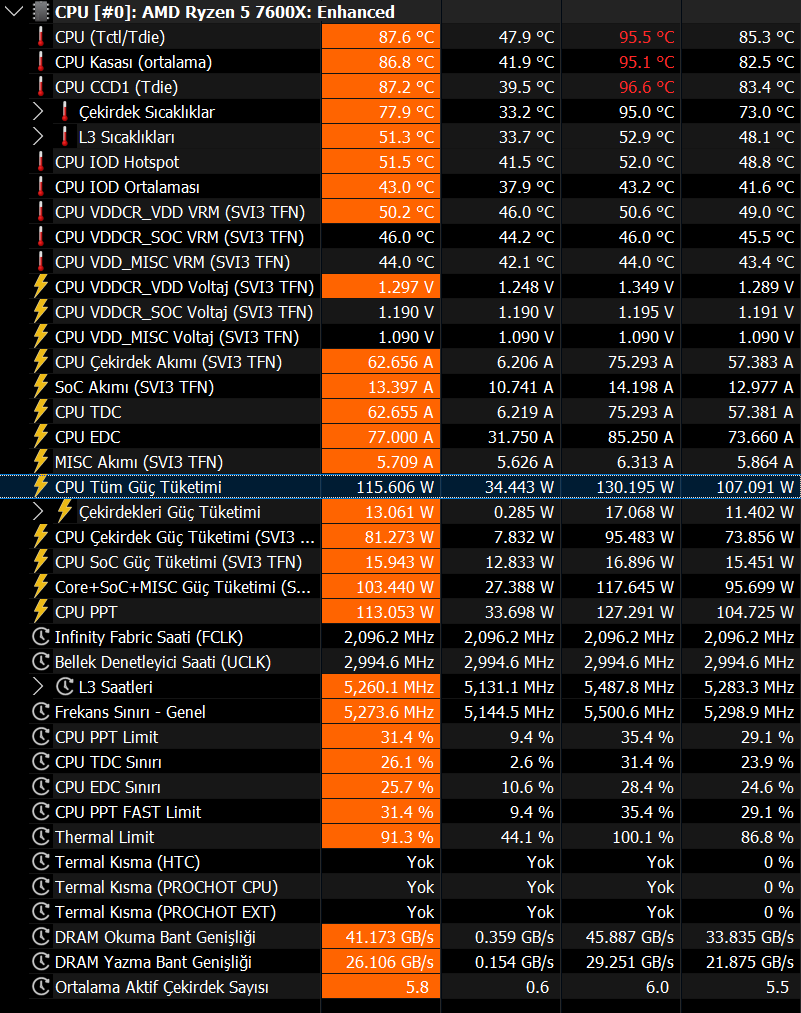Click the 95.5 °C maximum Tctl/Tdie value
This screenshot has height=1013, width=801.
[x=646, y=37]
